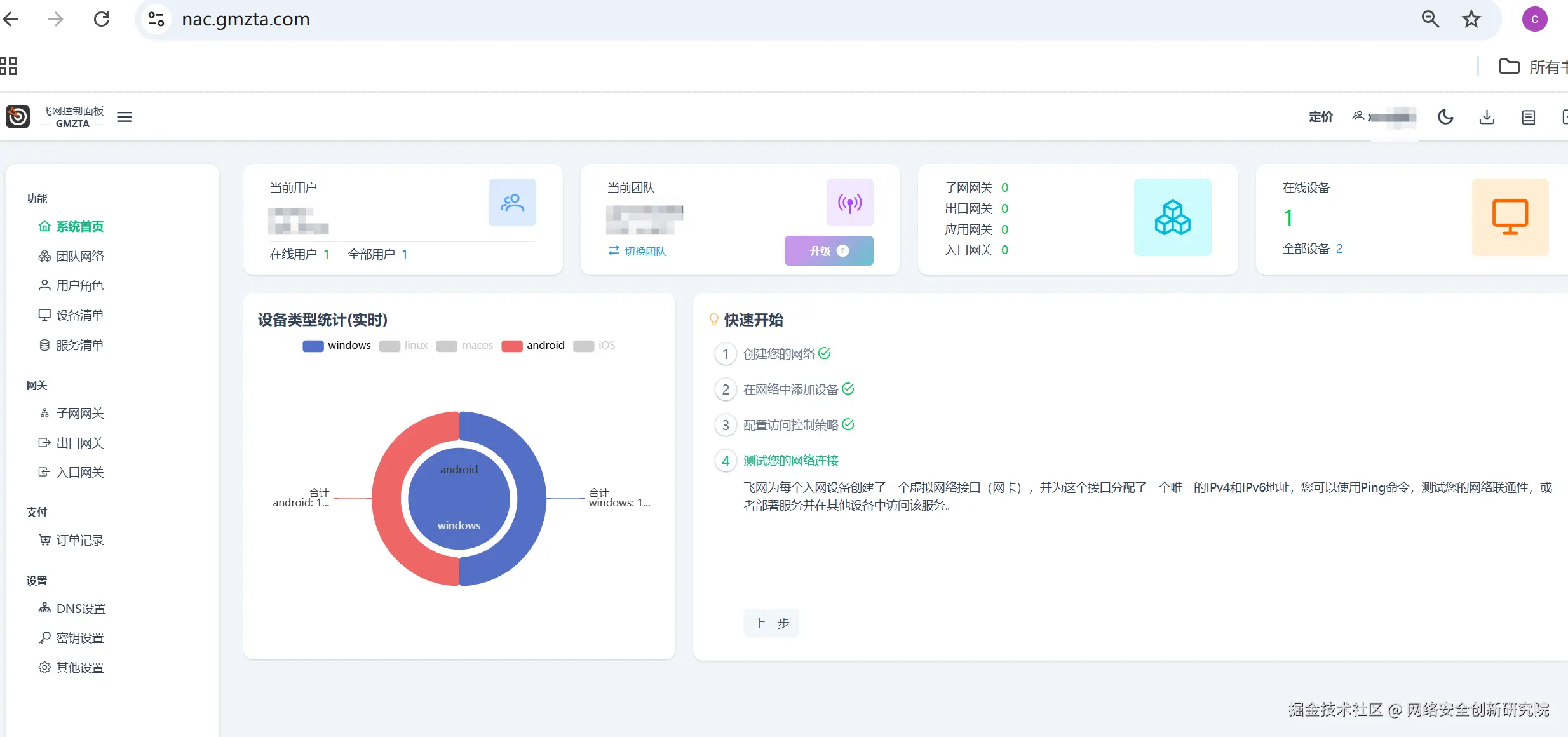
Task: Expand step 1 创建您的网络
Action: pos(779,354)
